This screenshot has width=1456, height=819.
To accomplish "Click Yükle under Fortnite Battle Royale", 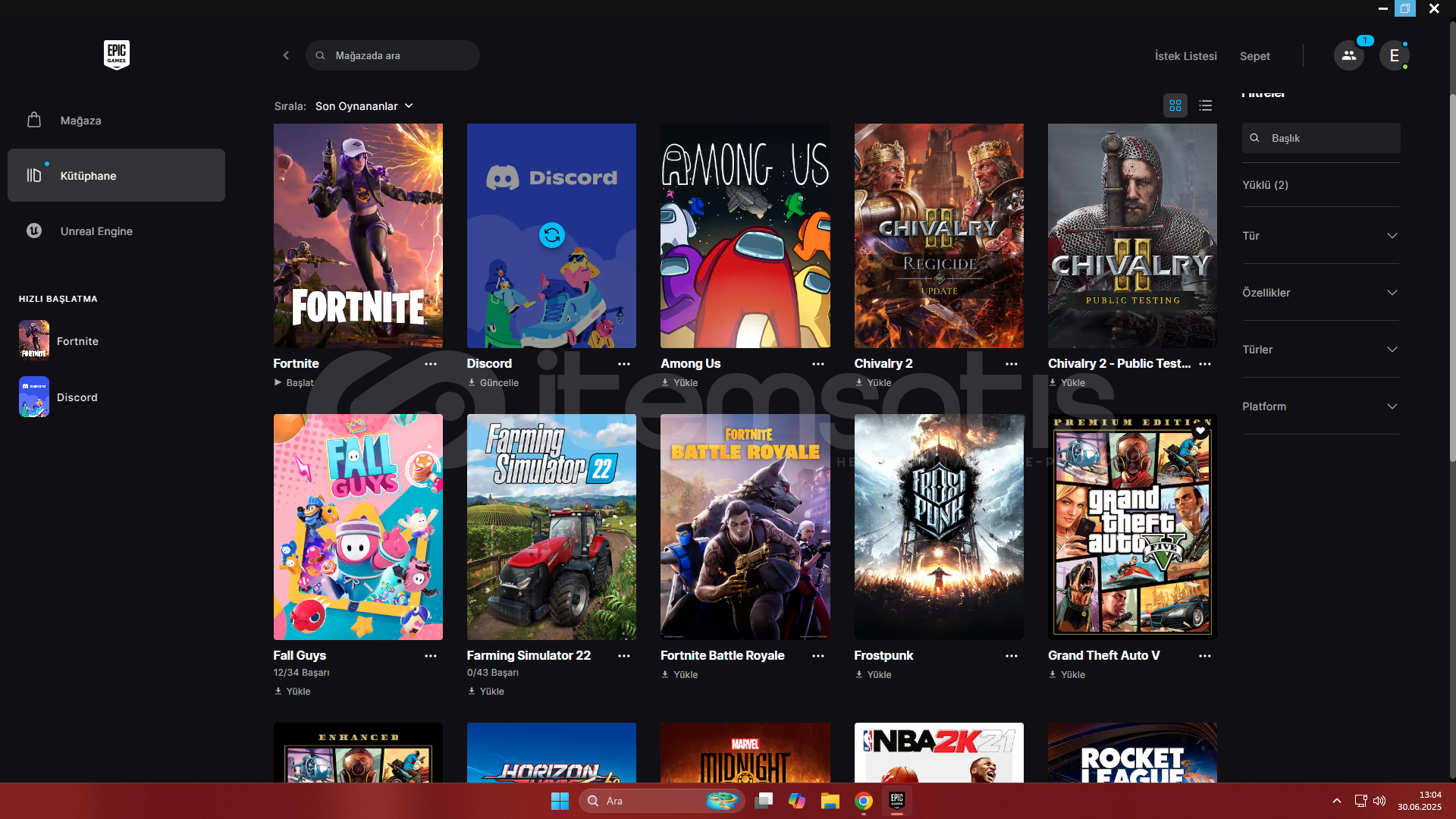I will click(679, 675).
